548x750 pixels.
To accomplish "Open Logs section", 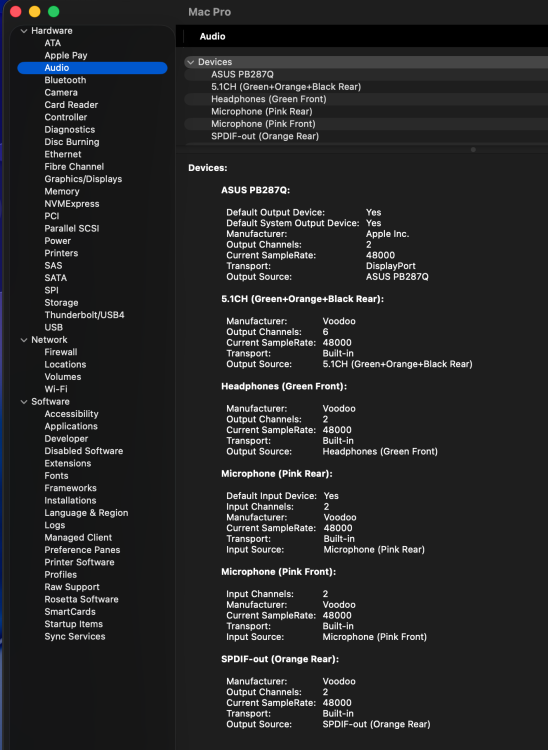I will coord(55,525).
